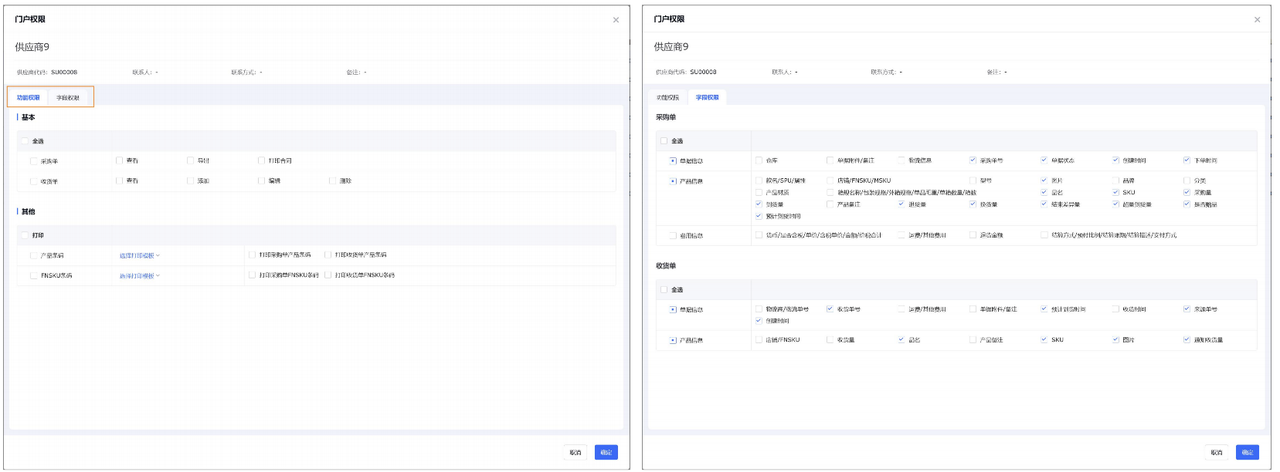Switch to 功能权限 tab in right dialog
This screenshot has height=472, width=1280.
[x=667, y=98]
